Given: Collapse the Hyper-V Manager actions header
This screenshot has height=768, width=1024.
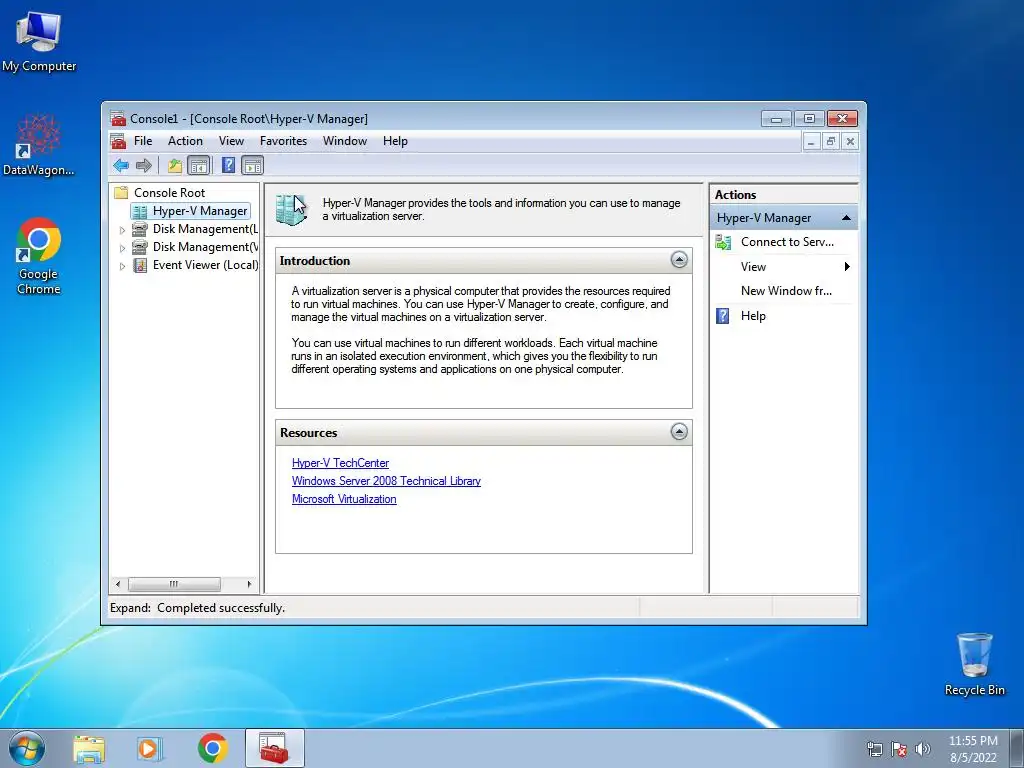Looking at the screenshot, I should point(846,218).
